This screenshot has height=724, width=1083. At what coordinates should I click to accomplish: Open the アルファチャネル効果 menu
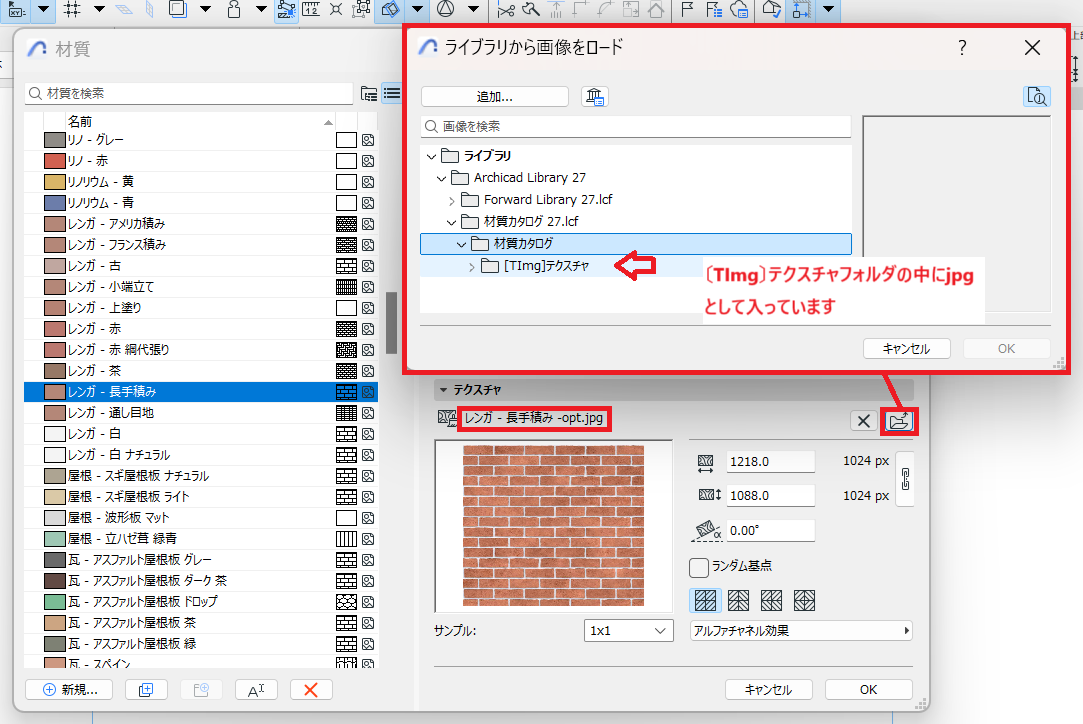click(801, 631)
